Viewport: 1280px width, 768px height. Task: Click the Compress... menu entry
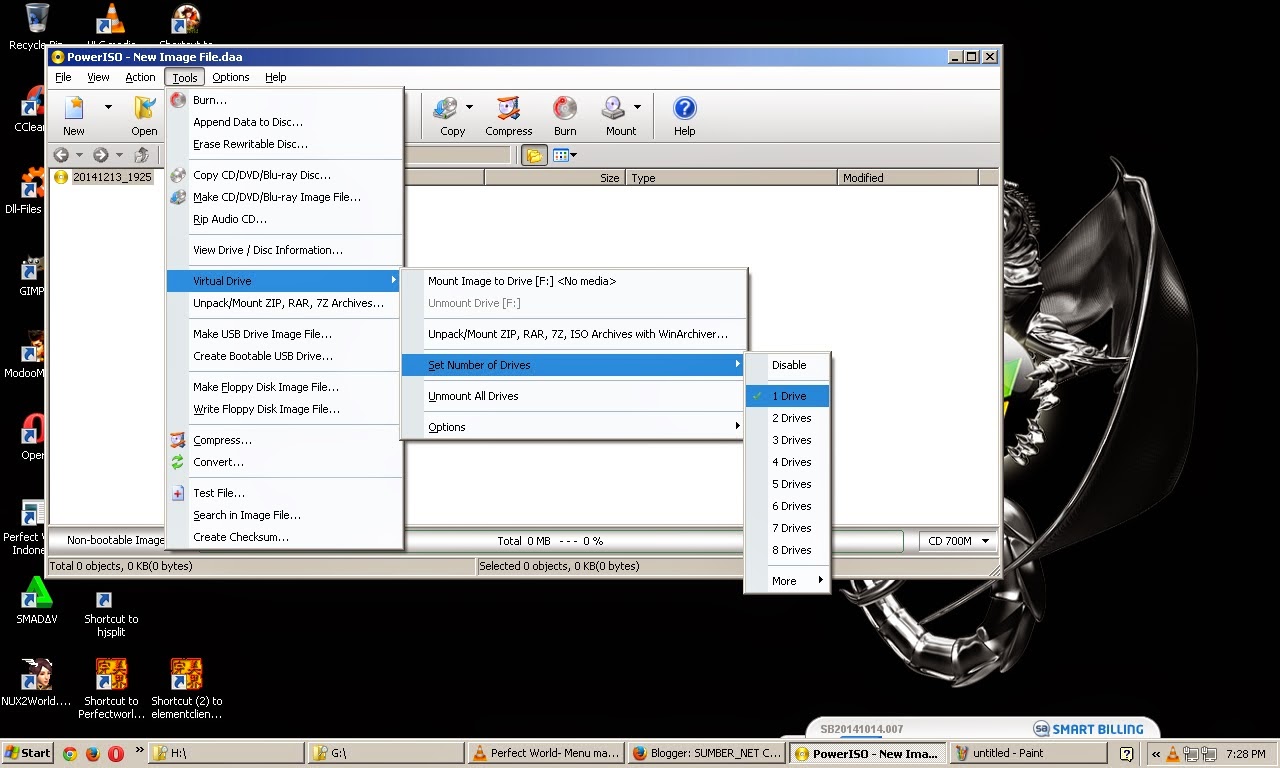coord(285,440)
